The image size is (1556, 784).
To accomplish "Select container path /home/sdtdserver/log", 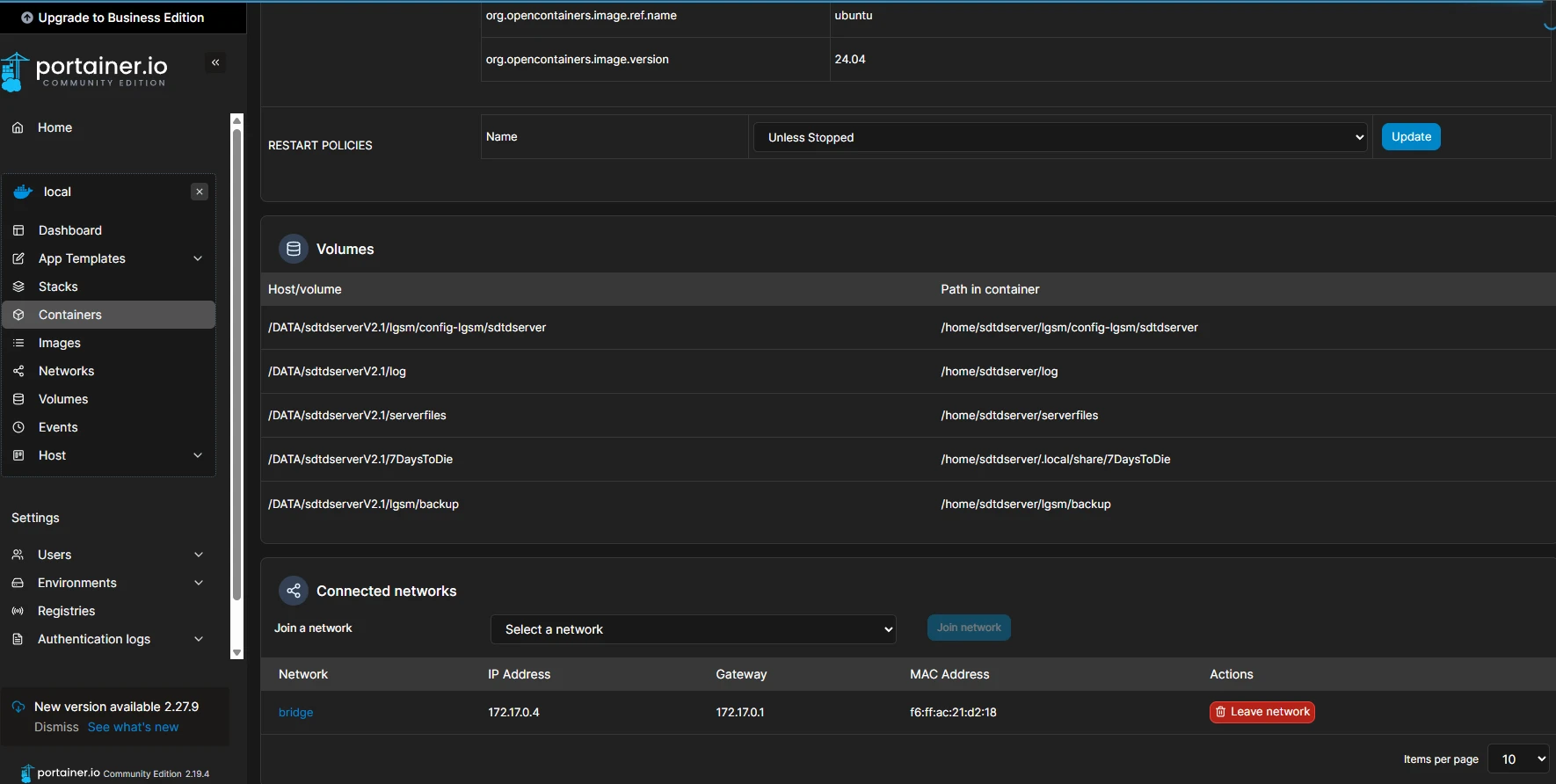I will tap(1000, 371).
